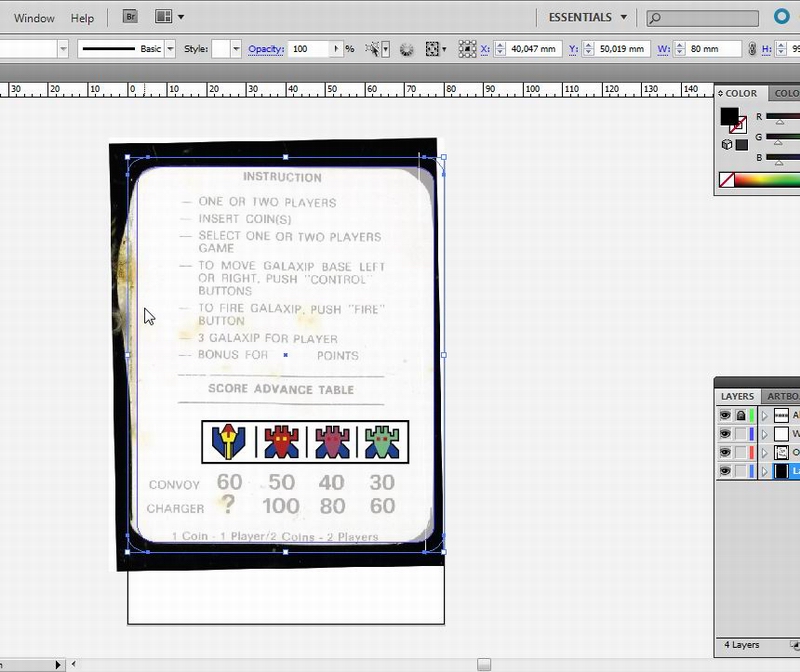Click the Y: transform link
Image resolution: width=800 pixels, height=672 pixels.
(x=573, y=49)
